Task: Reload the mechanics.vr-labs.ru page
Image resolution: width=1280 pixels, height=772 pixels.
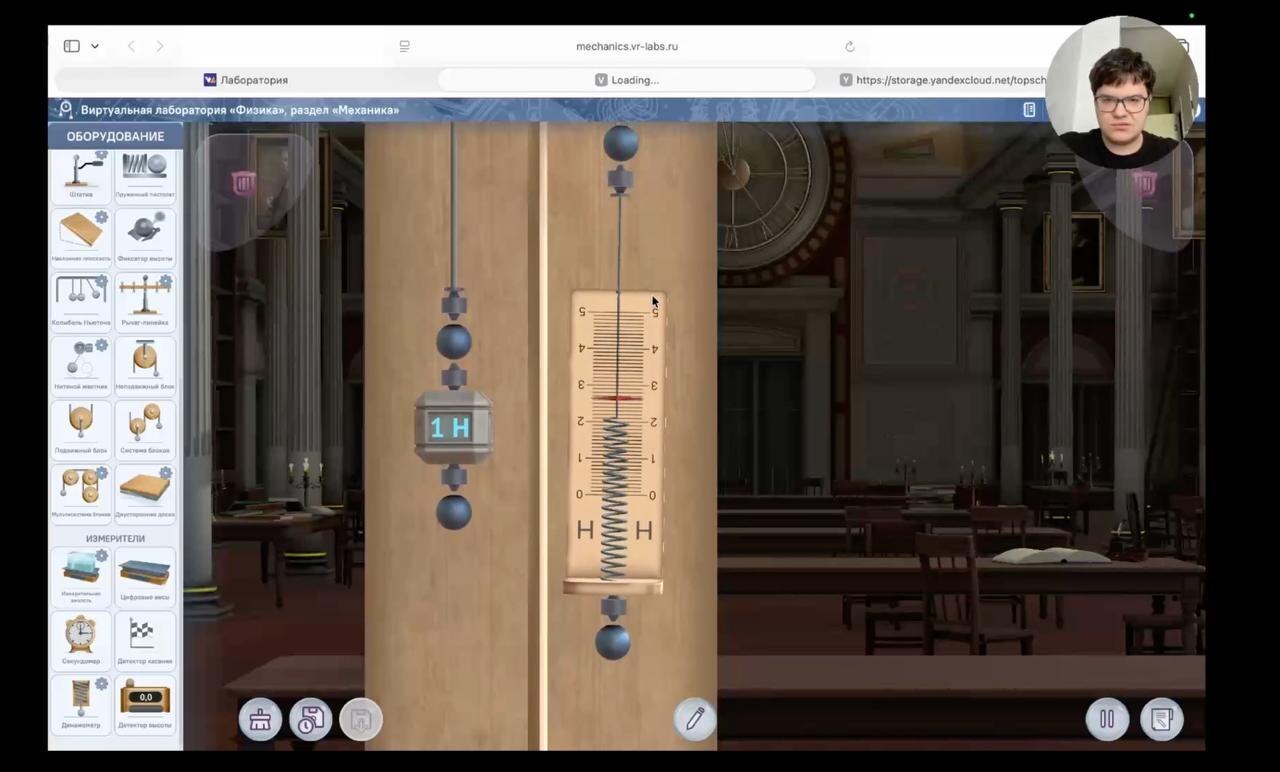Action: click(850, 46)
